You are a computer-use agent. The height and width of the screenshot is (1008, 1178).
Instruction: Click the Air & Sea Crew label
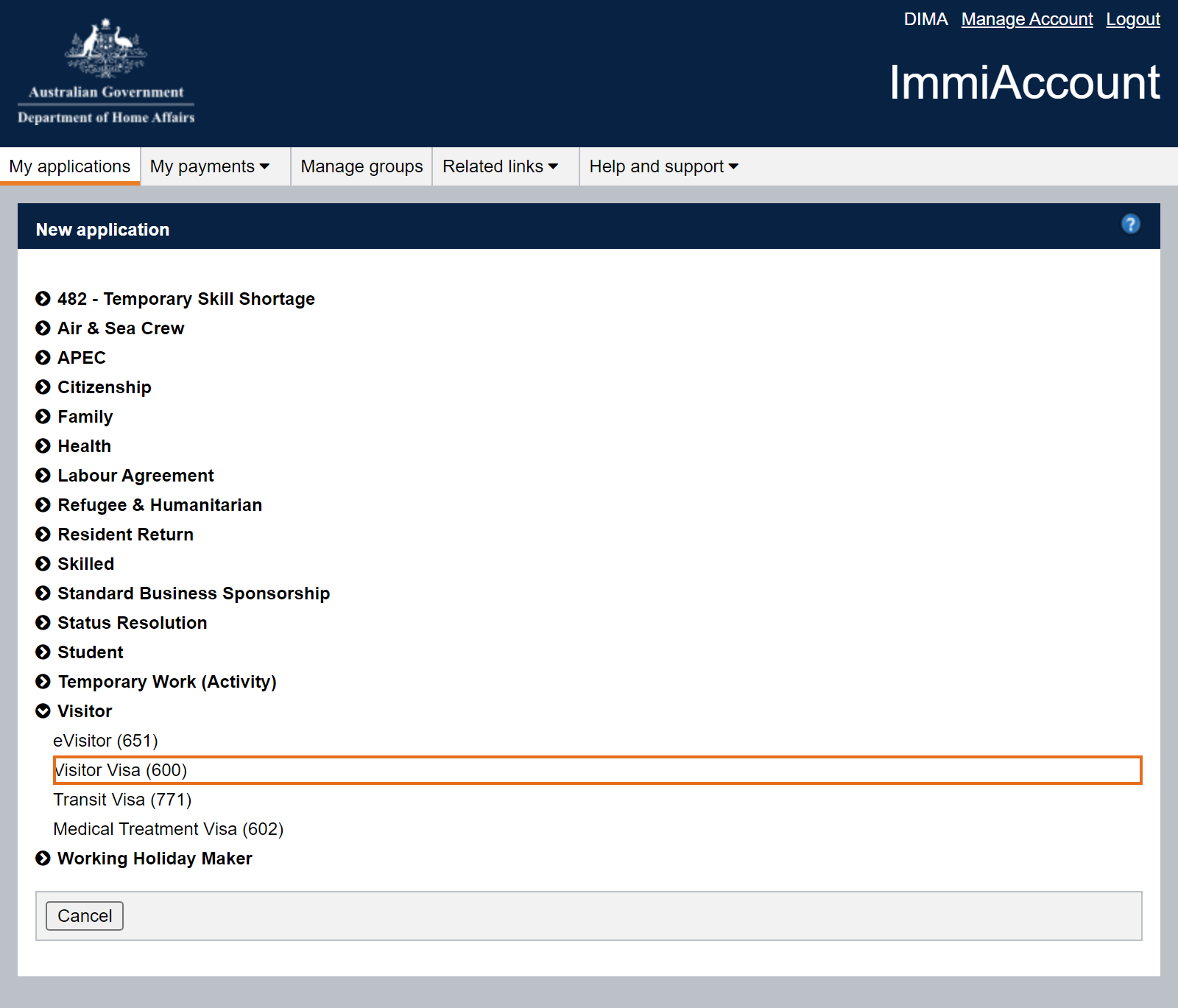121,328
